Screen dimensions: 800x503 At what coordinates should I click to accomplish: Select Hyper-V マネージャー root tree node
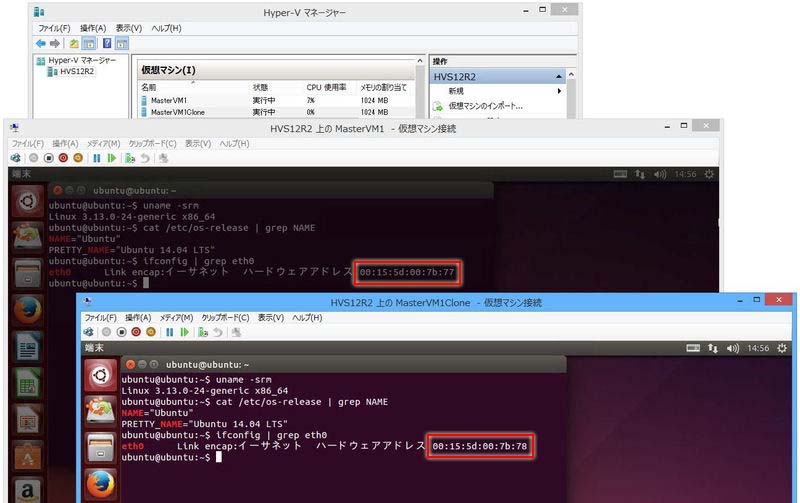point(77,60)
